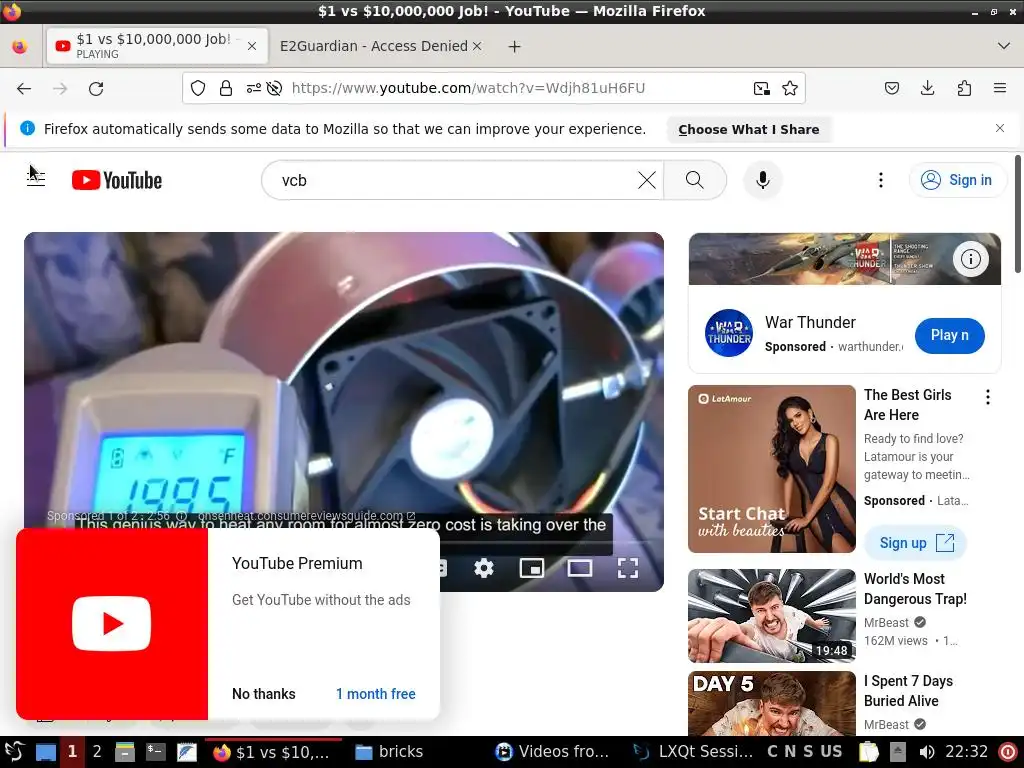
Task: Launch terminal from taskbar quicklaunch
Action: point(155,752)
